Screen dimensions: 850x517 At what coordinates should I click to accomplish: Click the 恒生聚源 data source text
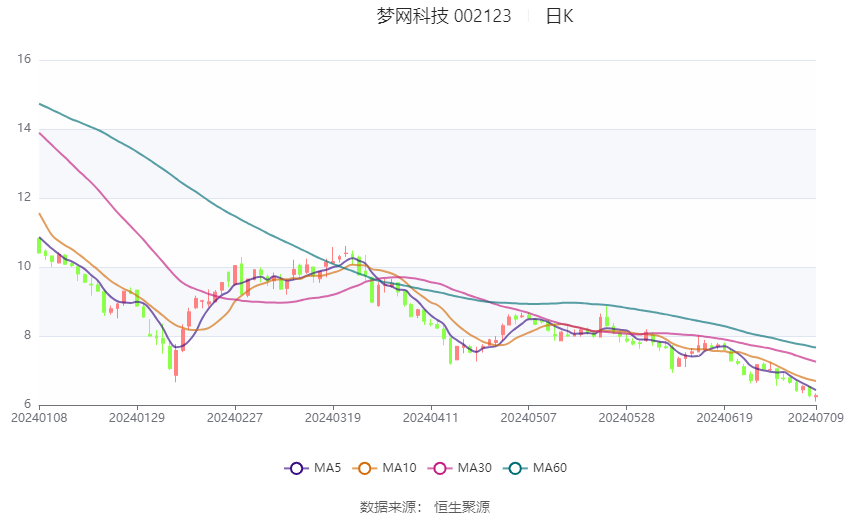(x=462, y=507)
